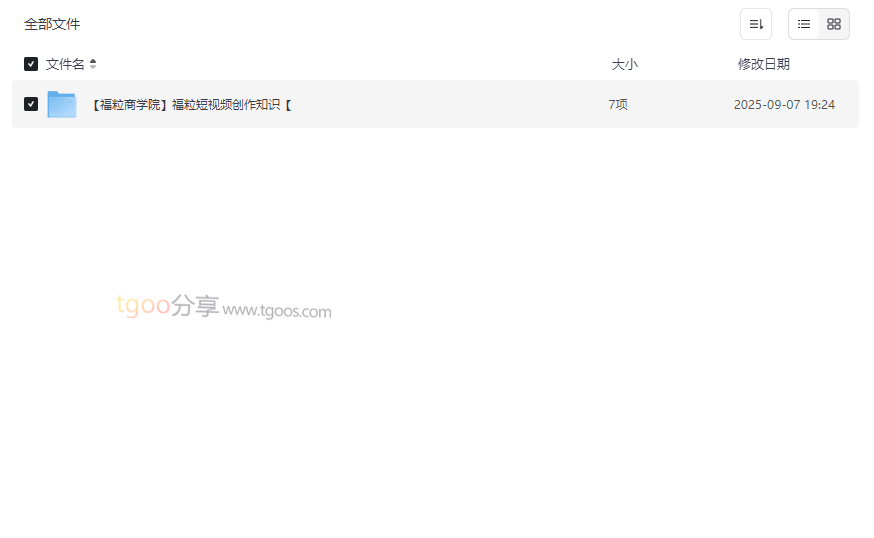874x538 pixels.
Task: Click the blue folder icon
Action: point(62,104)
